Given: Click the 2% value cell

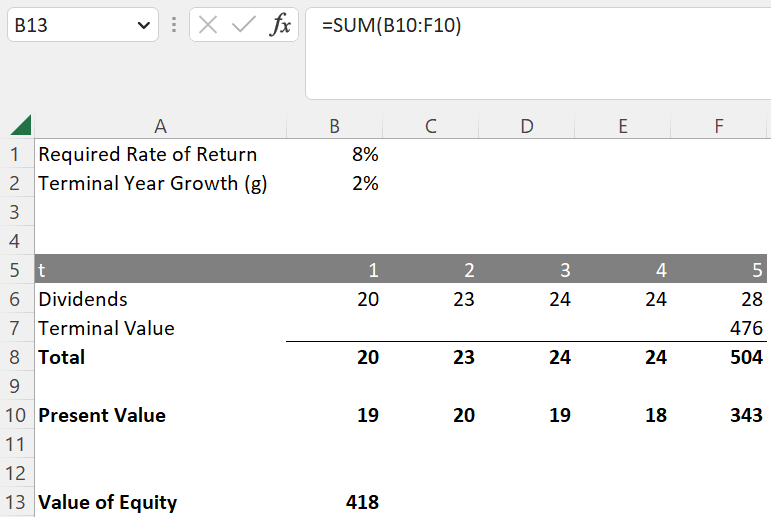Looking at the screenshot, I should pos(334,183).
